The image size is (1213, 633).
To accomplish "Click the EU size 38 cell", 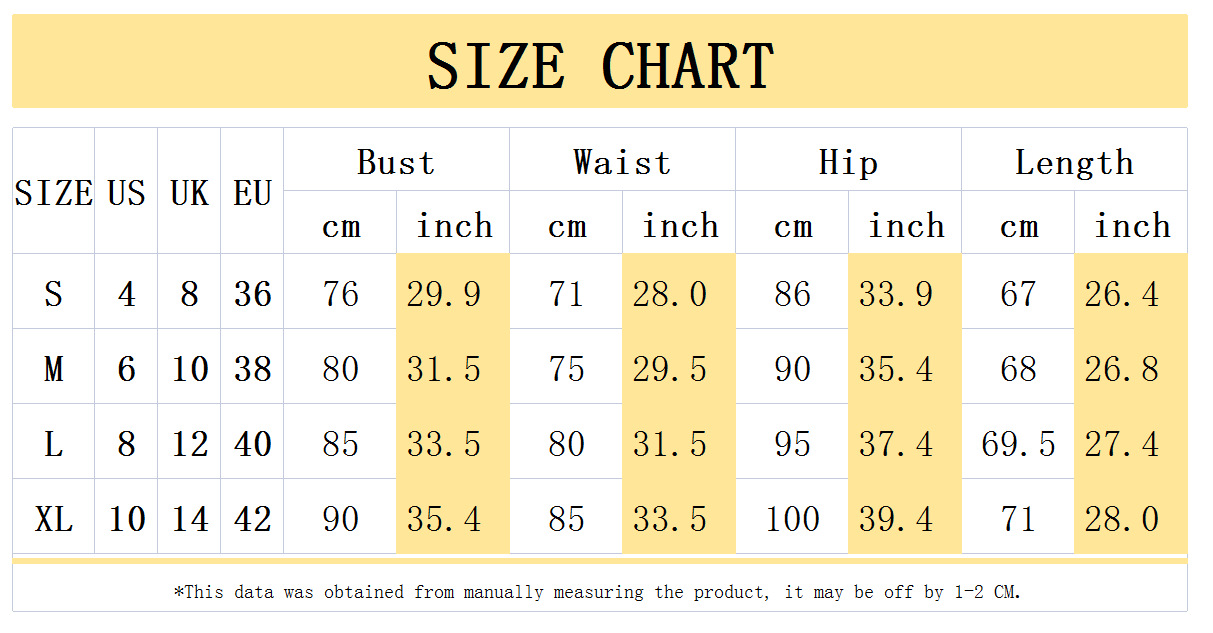I will pyautogui.click(x=252, y=369).
